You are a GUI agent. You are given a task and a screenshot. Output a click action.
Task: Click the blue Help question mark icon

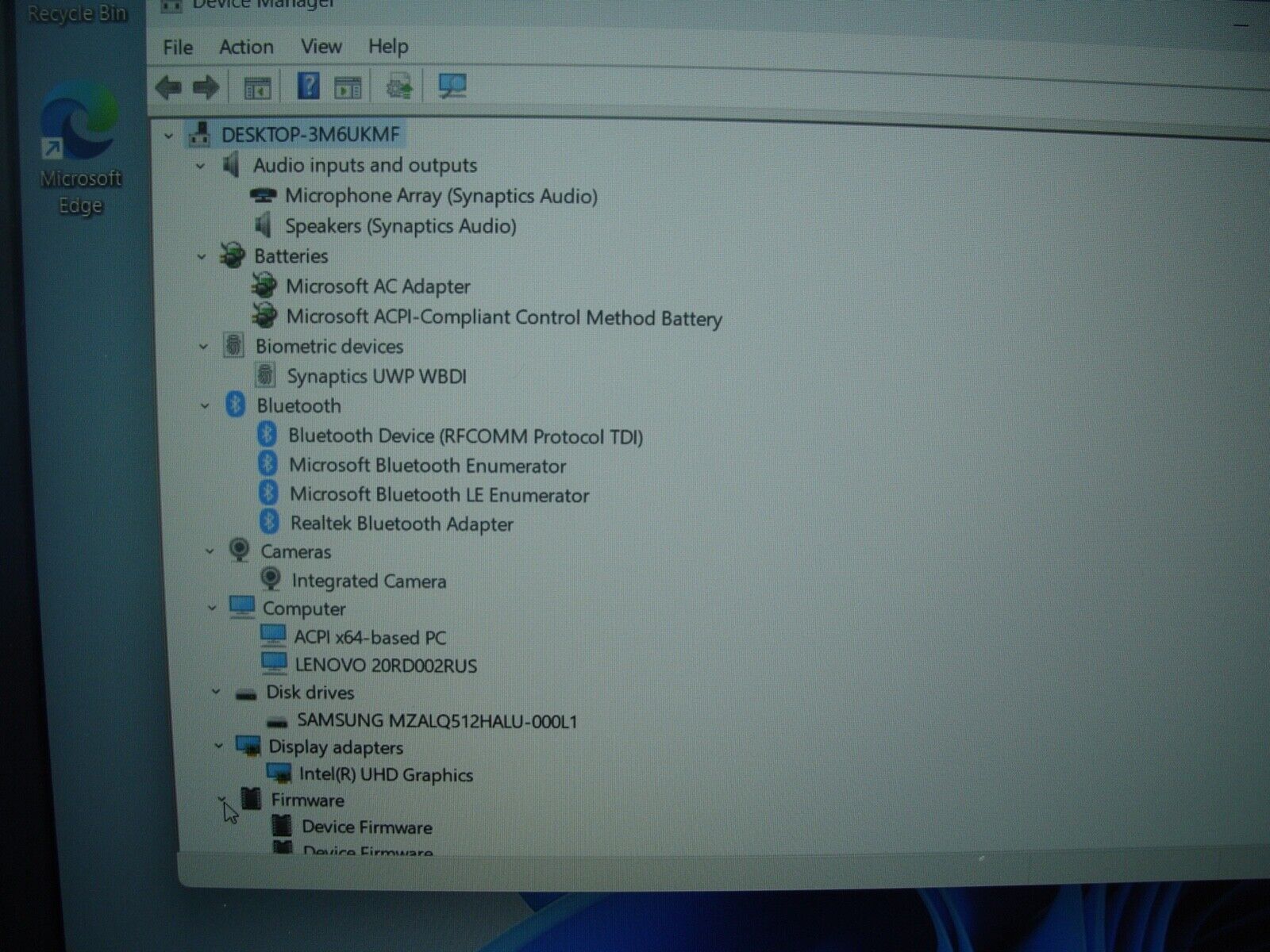[x=308, y=86]
